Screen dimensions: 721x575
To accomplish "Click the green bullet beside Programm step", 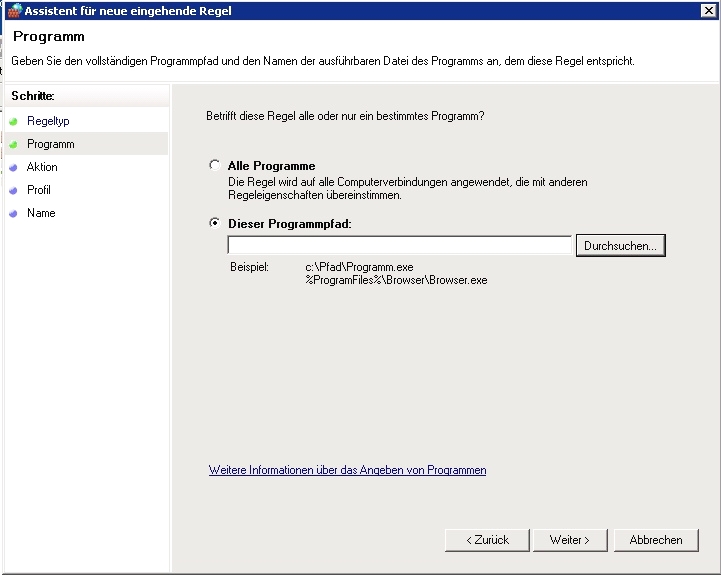I will (x=13, y=144).
